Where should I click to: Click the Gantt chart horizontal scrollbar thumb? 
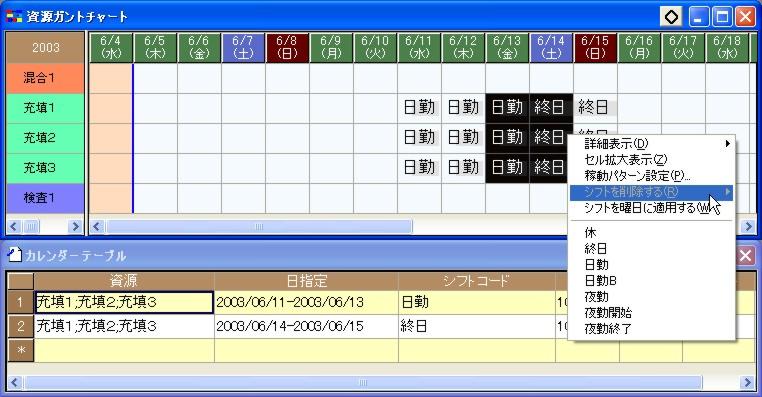pyautogui.click(x=259, y=226)
